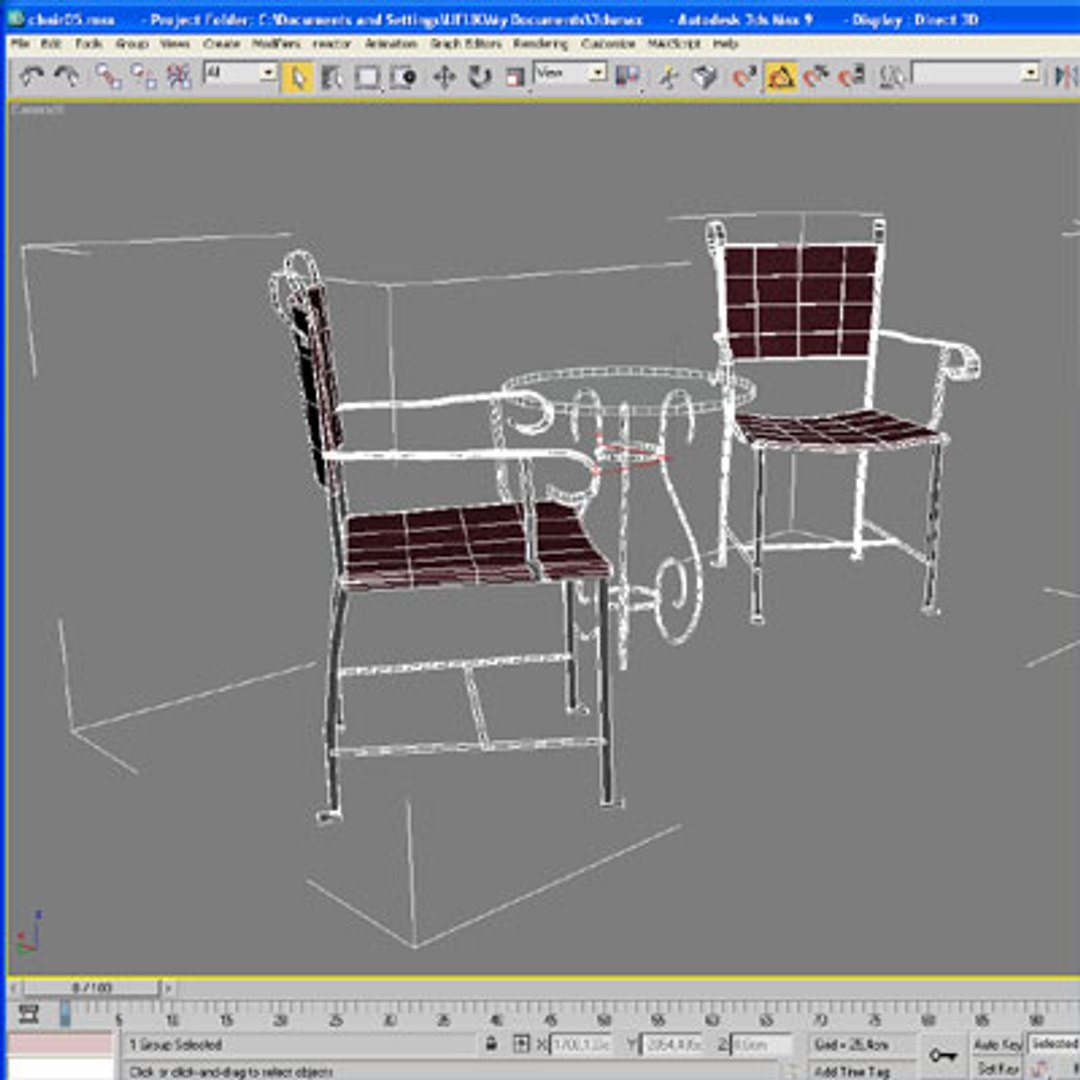Viewport: 1080px width, 1080px height.
Task: Toggle Absolute/Offset transform type-in mode
Action: tap(521, 1044)
